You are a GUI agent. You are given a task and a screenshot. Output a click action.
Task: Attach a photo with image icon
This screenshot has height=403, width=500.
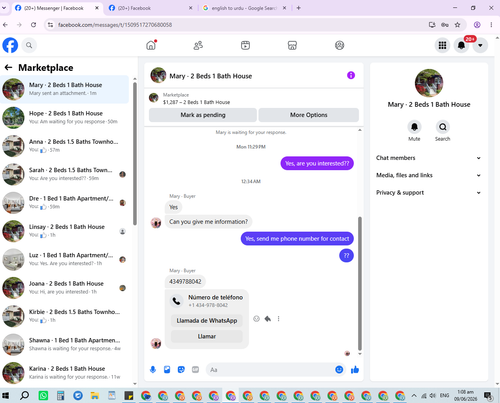[x=167, y=369]
